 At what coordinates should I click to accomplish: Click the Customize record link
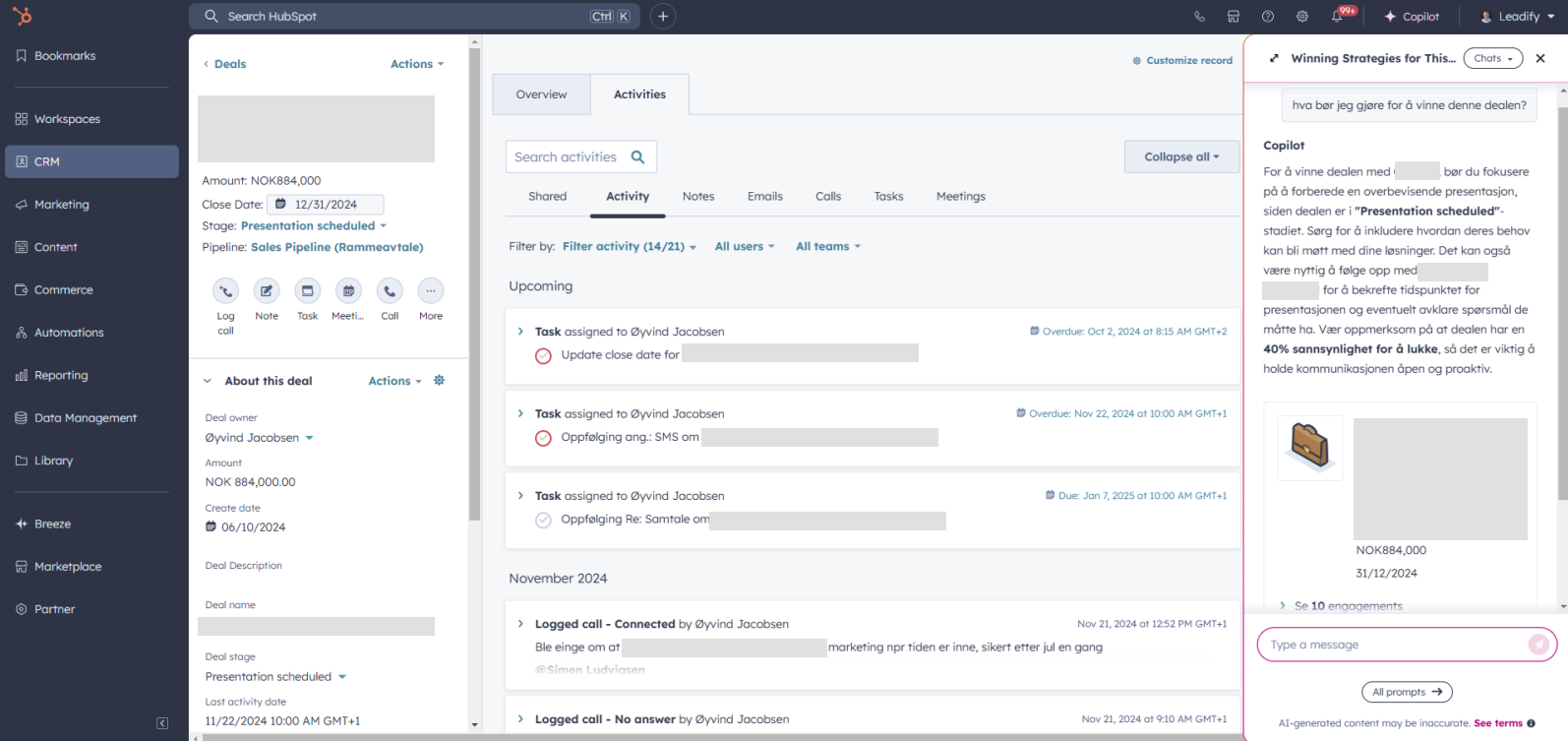click(x=1182, y=61)
